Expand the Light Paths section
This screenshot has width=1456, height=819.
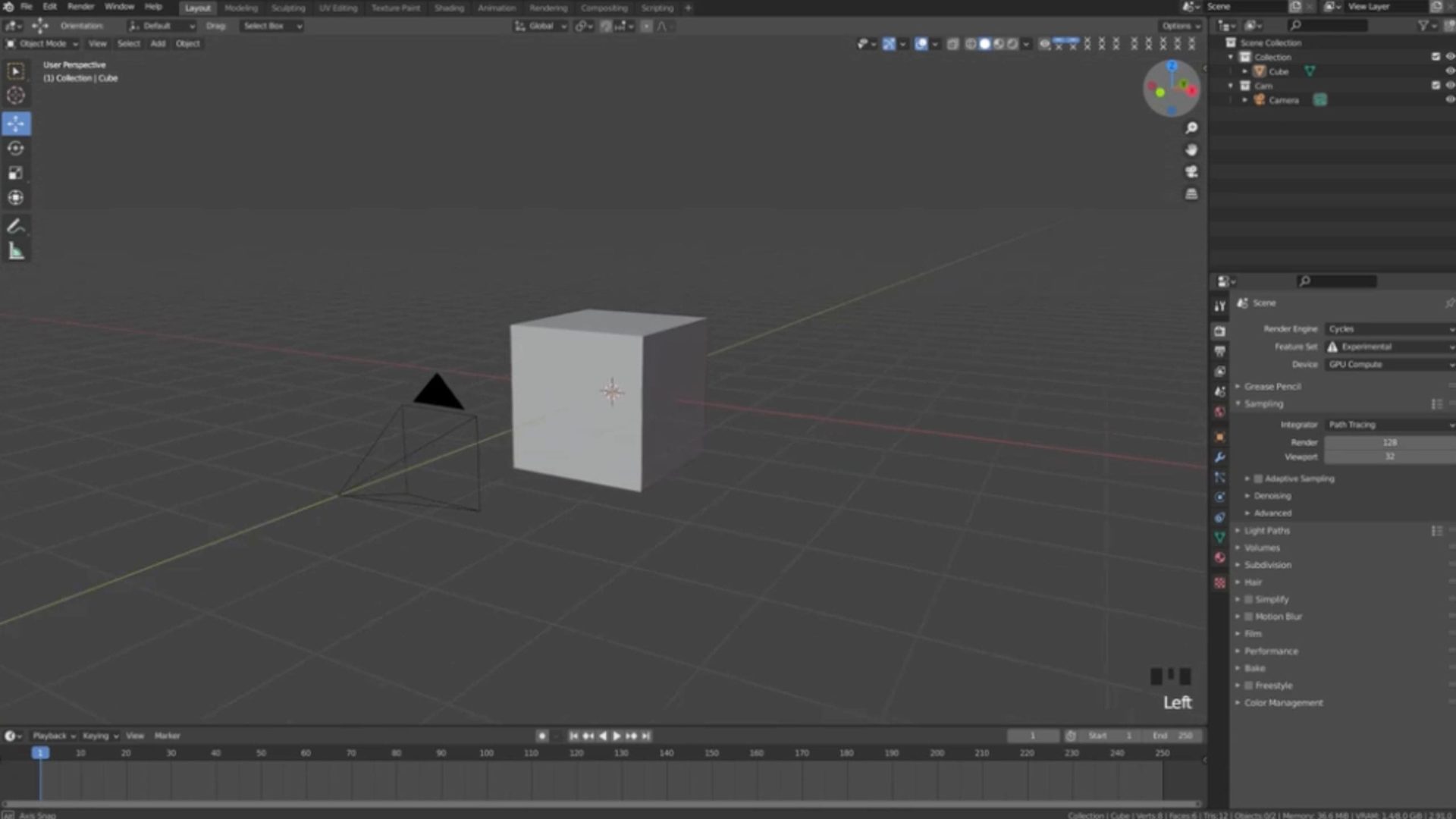pos(1265,530)
